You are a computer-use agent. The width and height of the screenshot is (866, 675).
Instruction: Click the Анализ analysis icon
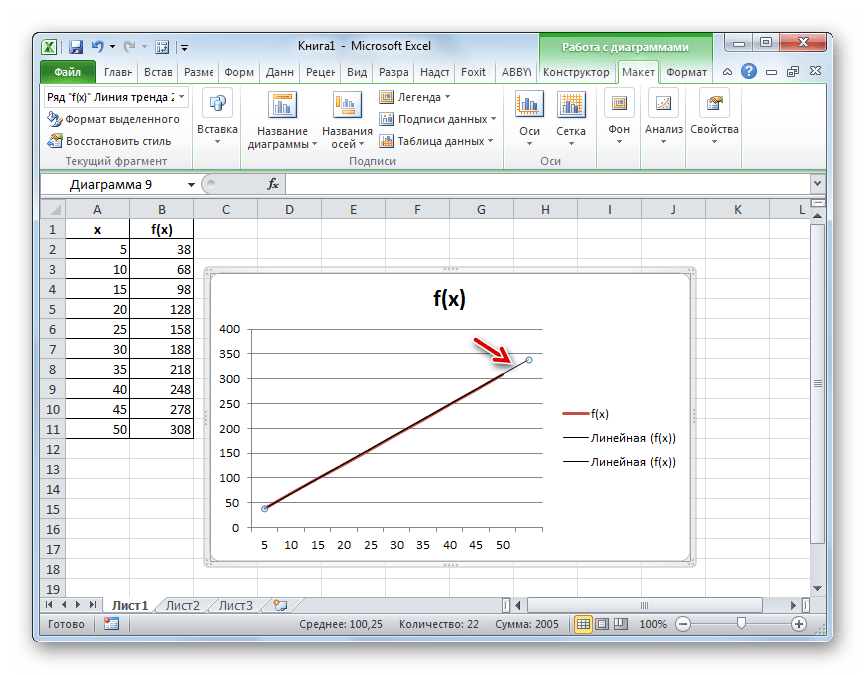[663, 103]
